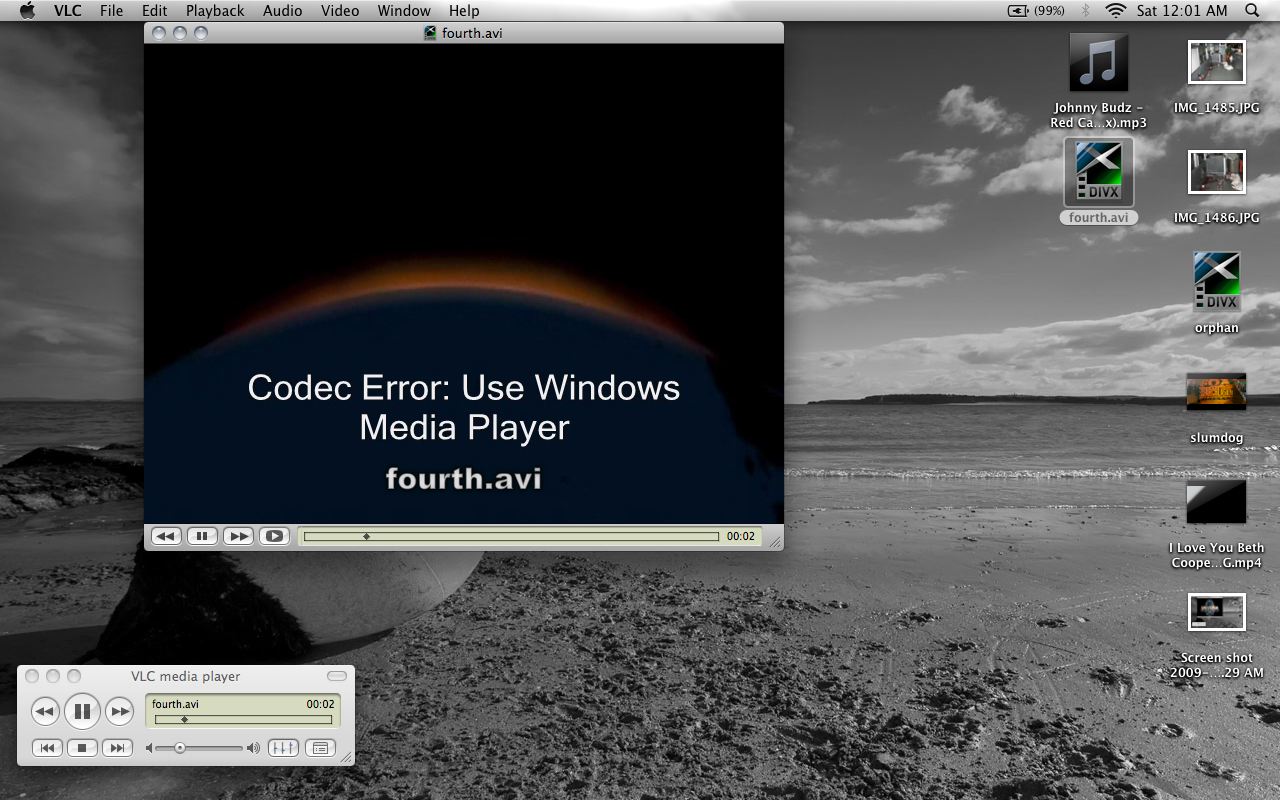Pause using video window bottom bar button

tap(202, 536)
